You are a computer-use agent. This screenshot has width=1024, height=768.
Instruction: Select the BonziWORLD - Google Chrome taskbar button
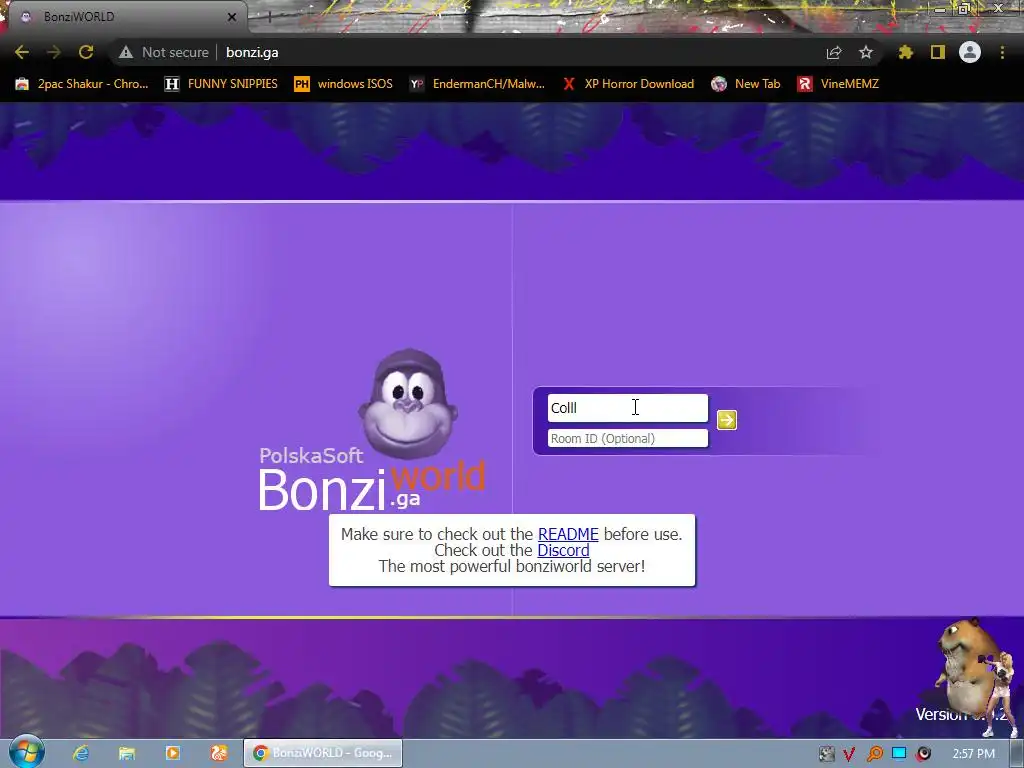323,753
